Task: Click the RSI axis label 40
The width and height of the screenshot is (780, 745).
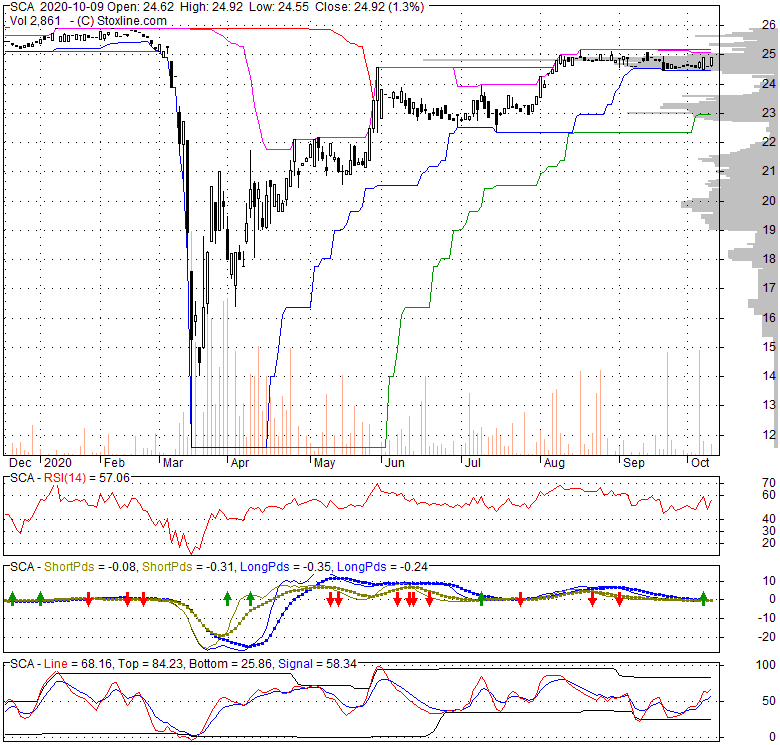Action: pyautogui.click(x=769, y=519)
